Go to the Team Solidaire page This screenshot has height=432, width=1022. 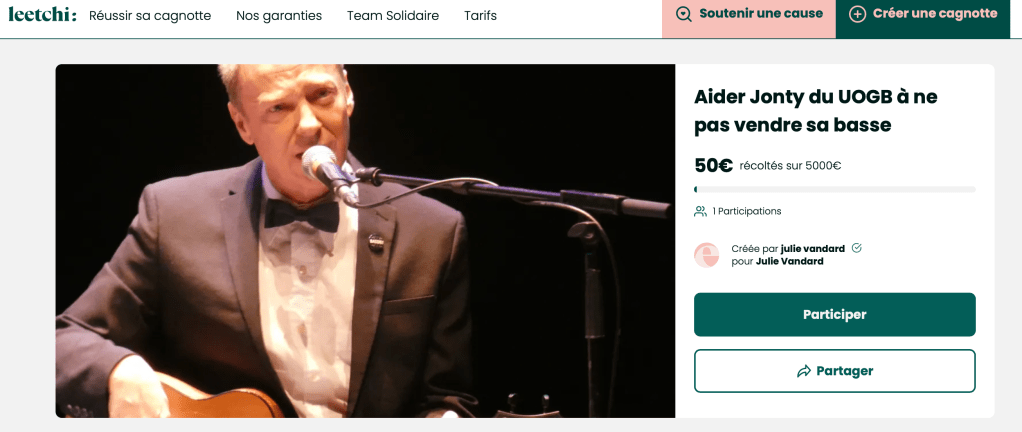pyautogui.click(x=393, y=16)
